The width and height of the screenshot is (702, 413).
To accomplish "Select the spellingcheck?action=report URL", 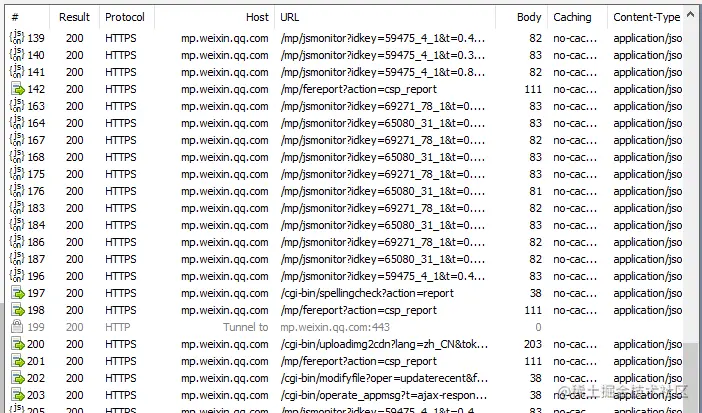I will [367, 293].
